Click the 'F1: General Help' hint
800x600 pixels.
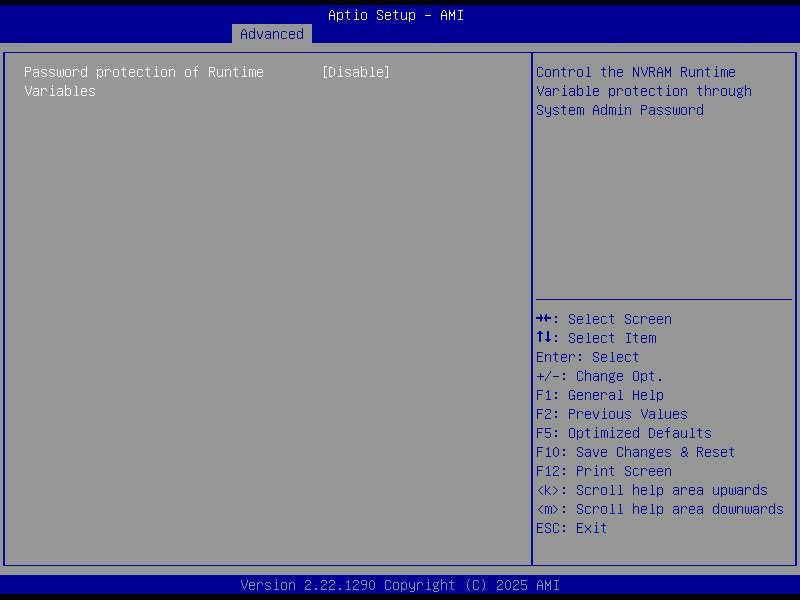[600, 395]
